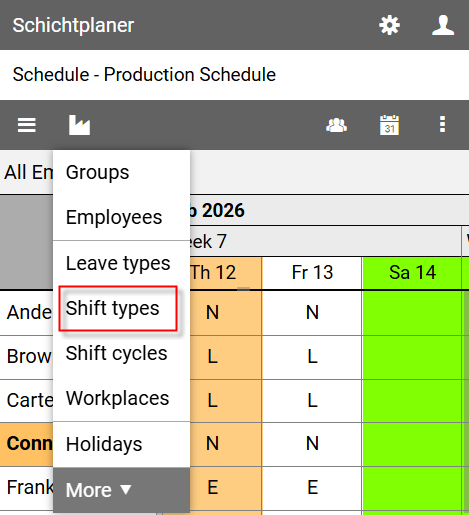The height and width of the screenshot is (515, 469).
Task: Select the Sa 14 column header
Action: pyautogui.click(x=412, y=273)
